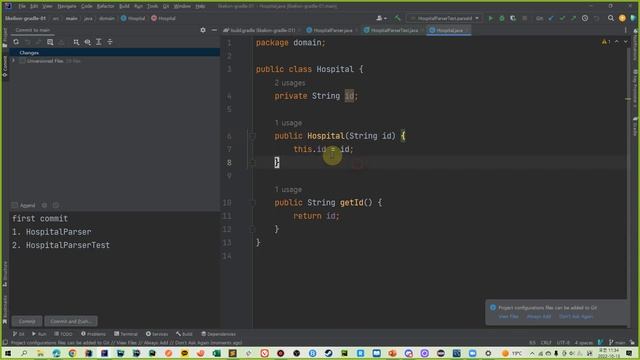Image resolution: width=640 pixels, height=360 pixels.
Task: Open the File menu
Action: (x=22, y=7)
